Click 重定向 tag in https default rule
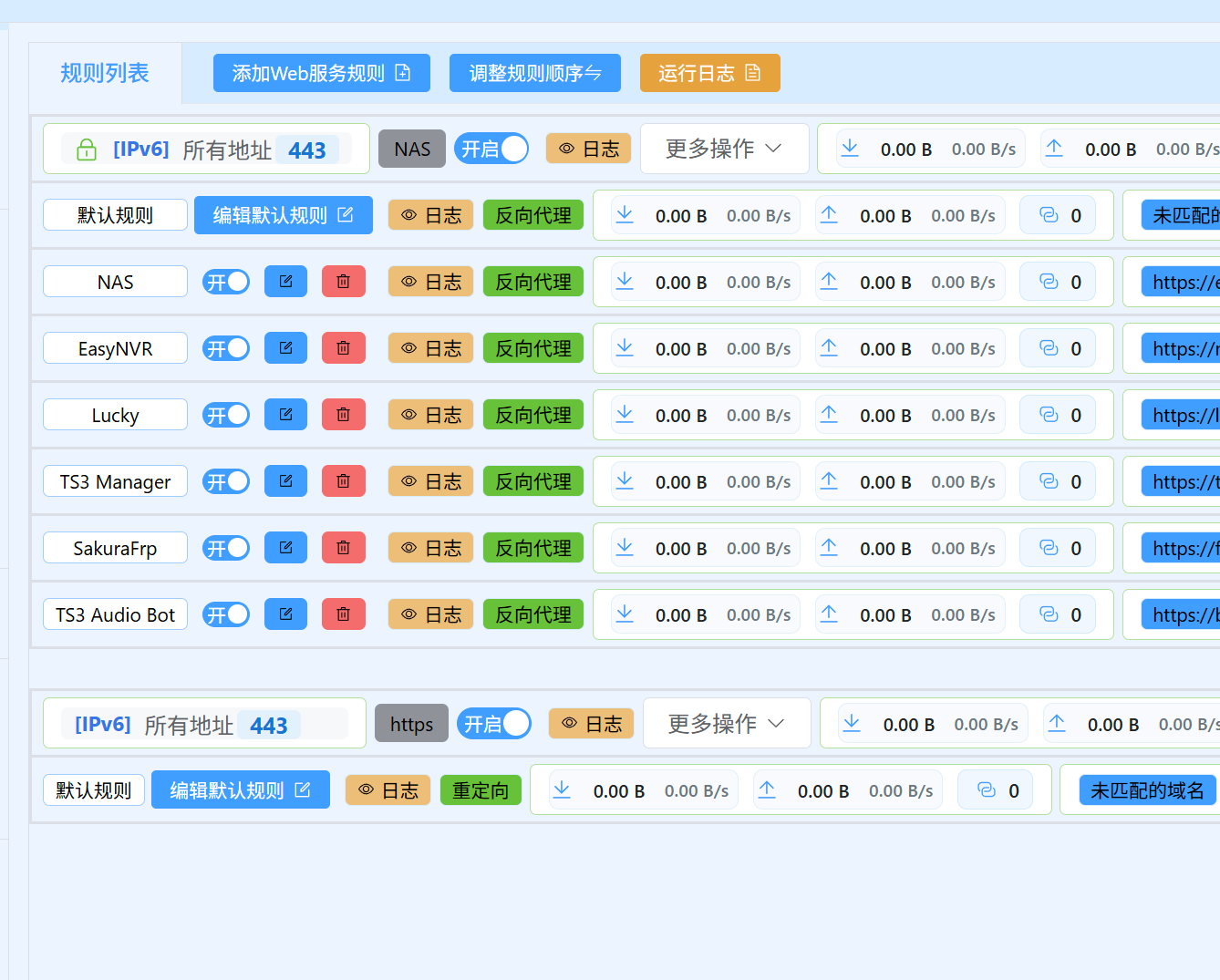This screenshot has height=980, width=1220. coord(481,790)
